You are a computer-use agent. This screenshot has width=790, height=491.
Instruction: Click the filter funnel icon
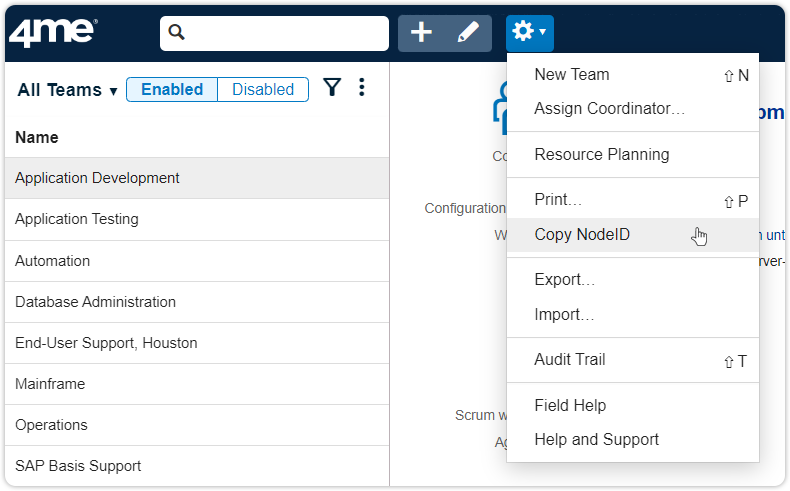(332, 88)
